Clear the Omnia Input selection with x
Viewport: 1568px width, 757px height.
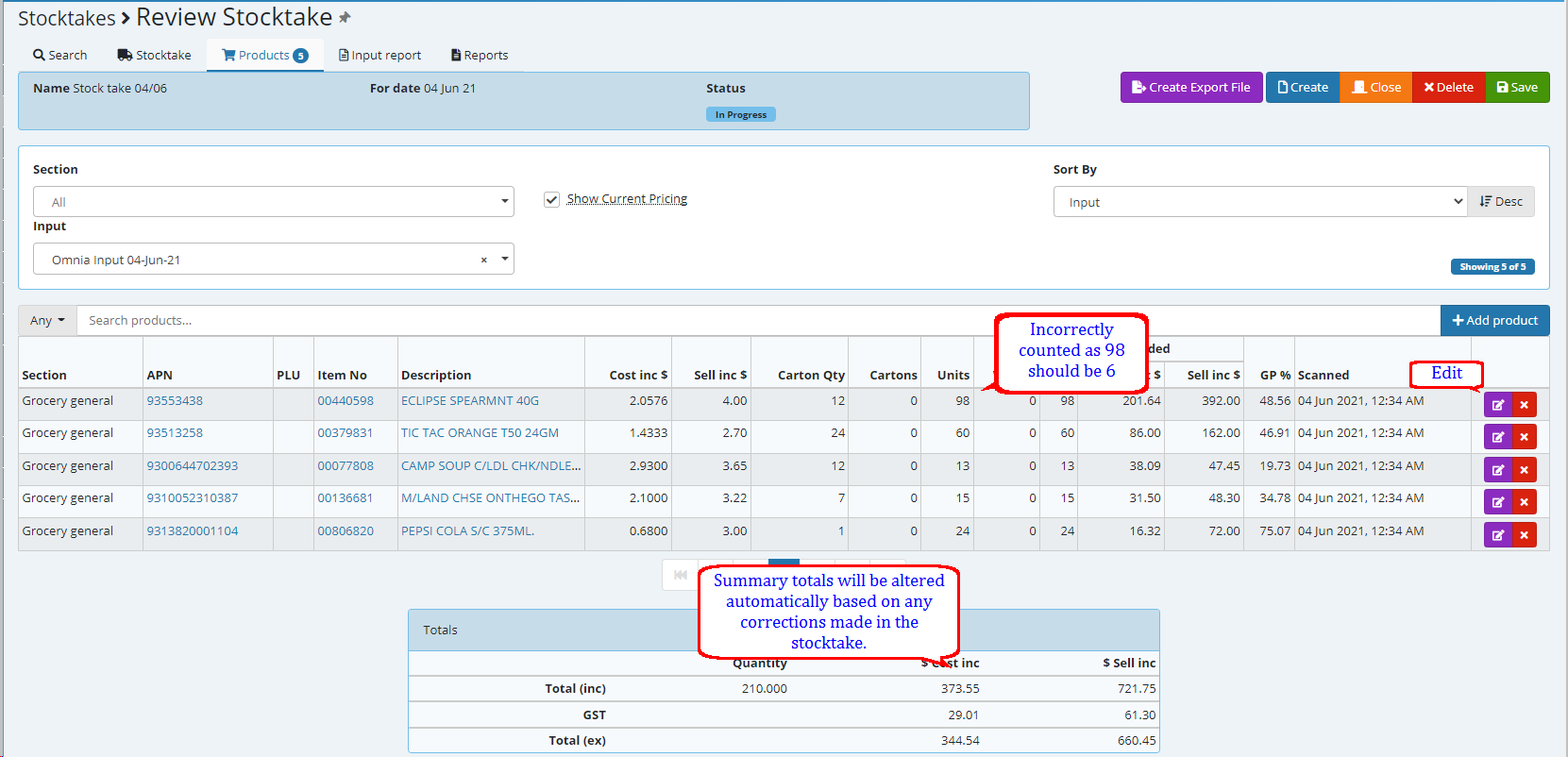pos(483,260)
